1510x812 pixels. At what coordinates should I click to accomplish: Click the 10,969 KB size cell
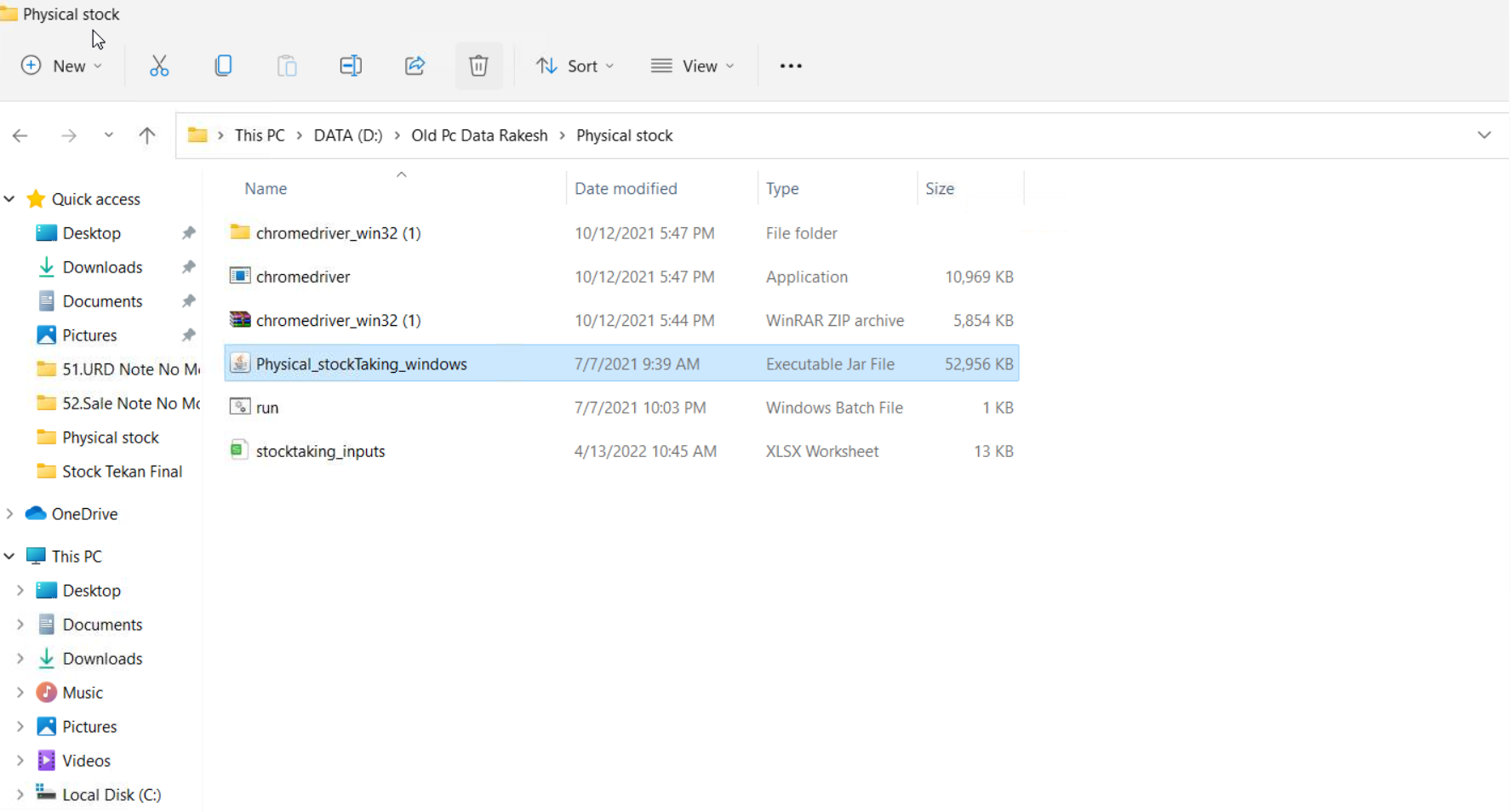pyautogui.click(x=979, y=277)
